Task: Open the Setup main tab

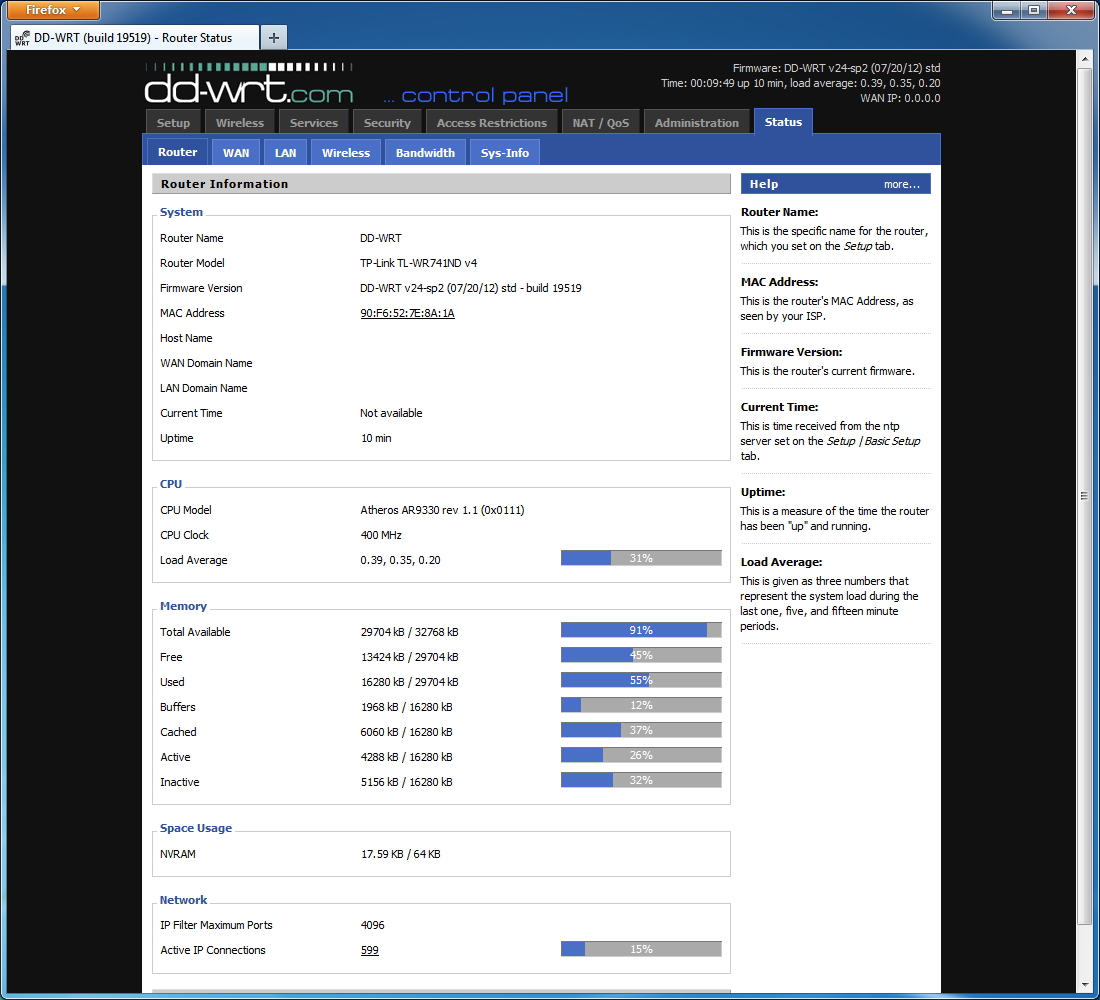Action: (x=173, y=123)
